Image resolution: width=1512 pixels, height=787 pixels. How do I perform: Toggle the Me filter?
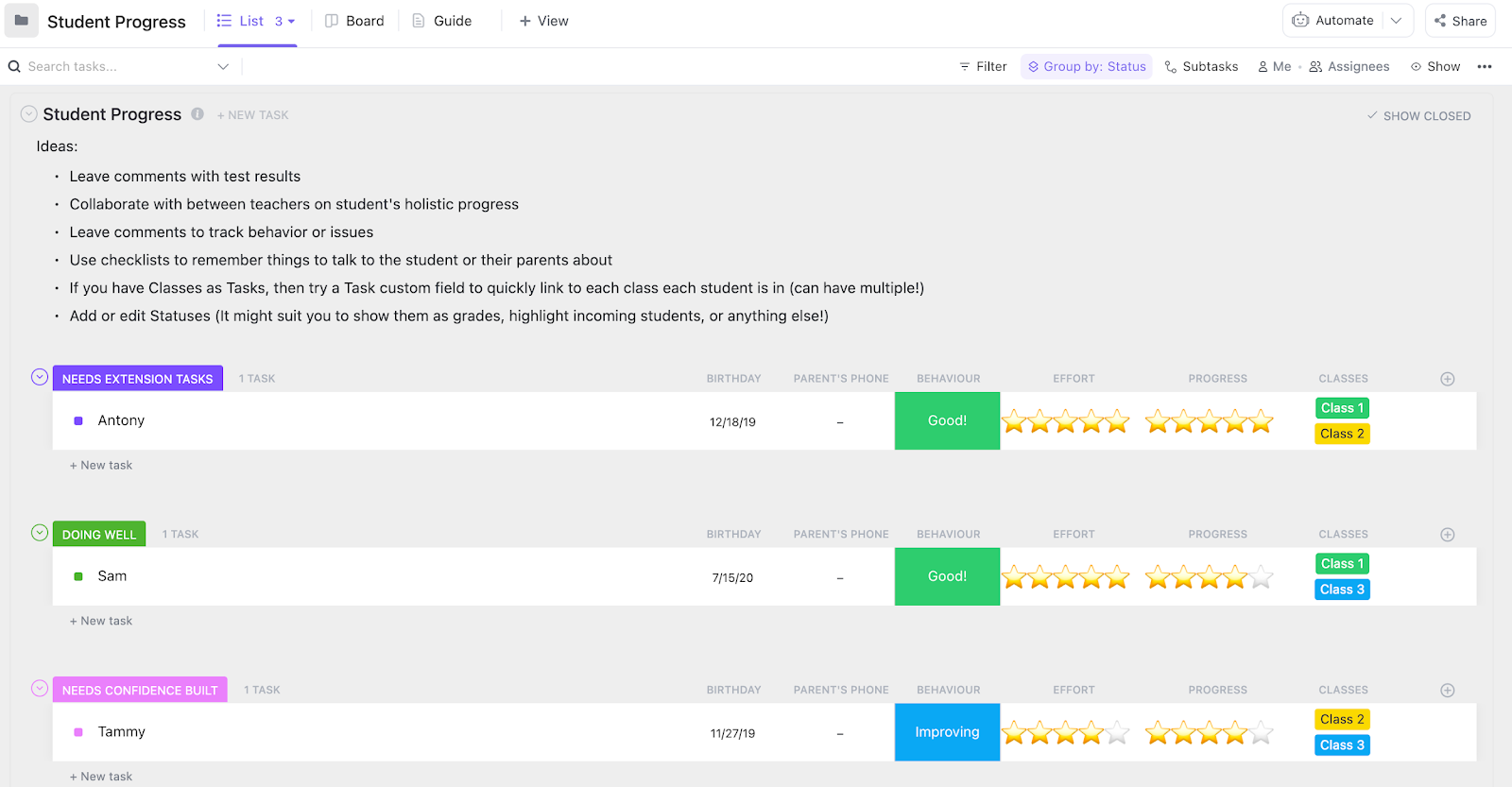pos(1274,66)
